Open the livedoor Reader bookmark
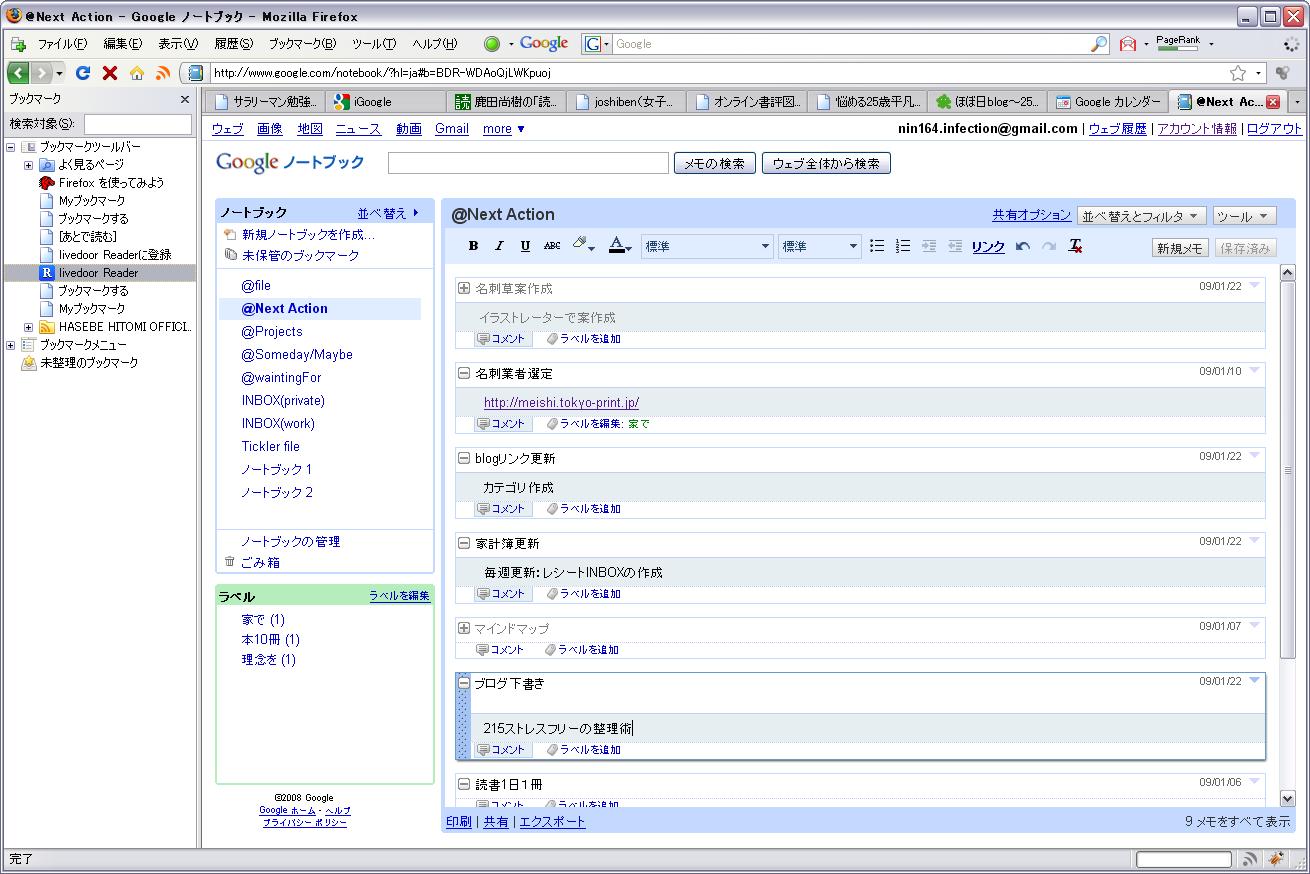1310x874 pixels. [98, 273]
